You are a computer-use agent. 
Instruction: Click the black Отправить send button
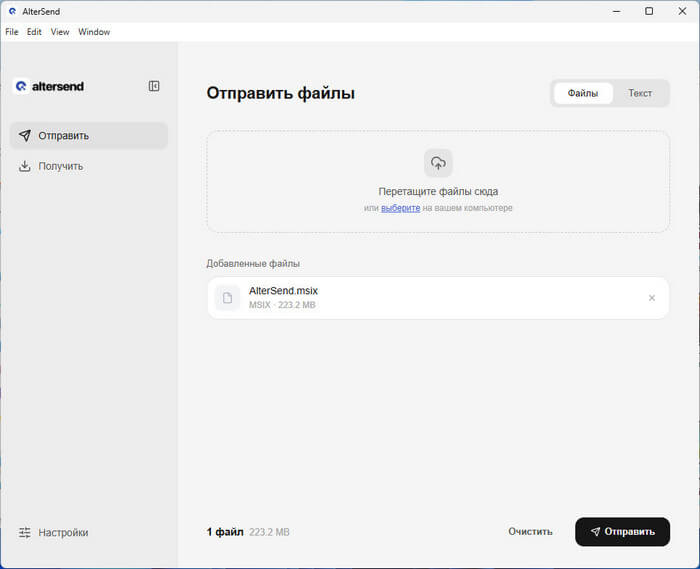coord(622,532)
